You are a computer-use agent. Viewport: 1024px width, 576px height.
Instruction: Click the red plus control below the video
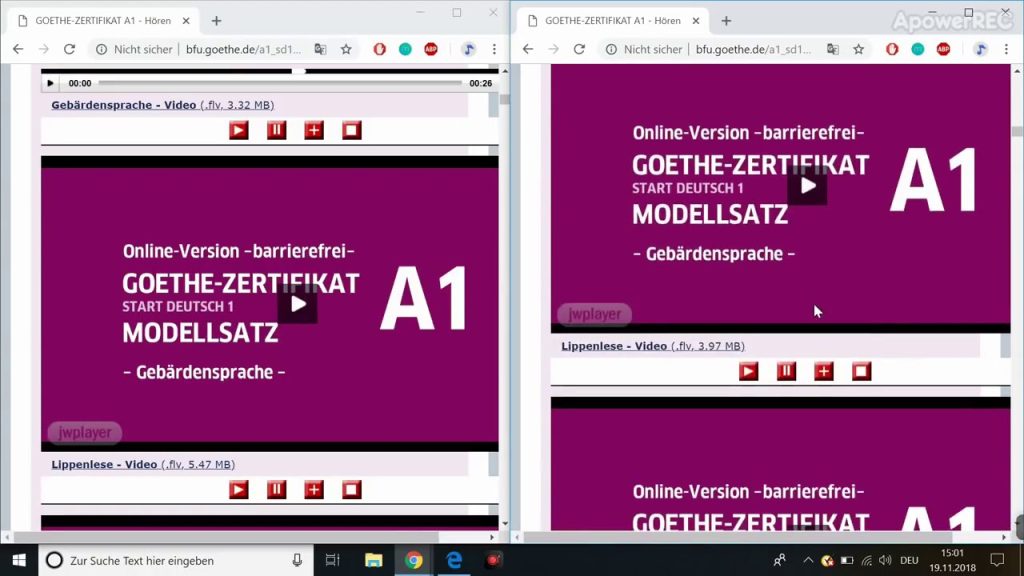314,489
